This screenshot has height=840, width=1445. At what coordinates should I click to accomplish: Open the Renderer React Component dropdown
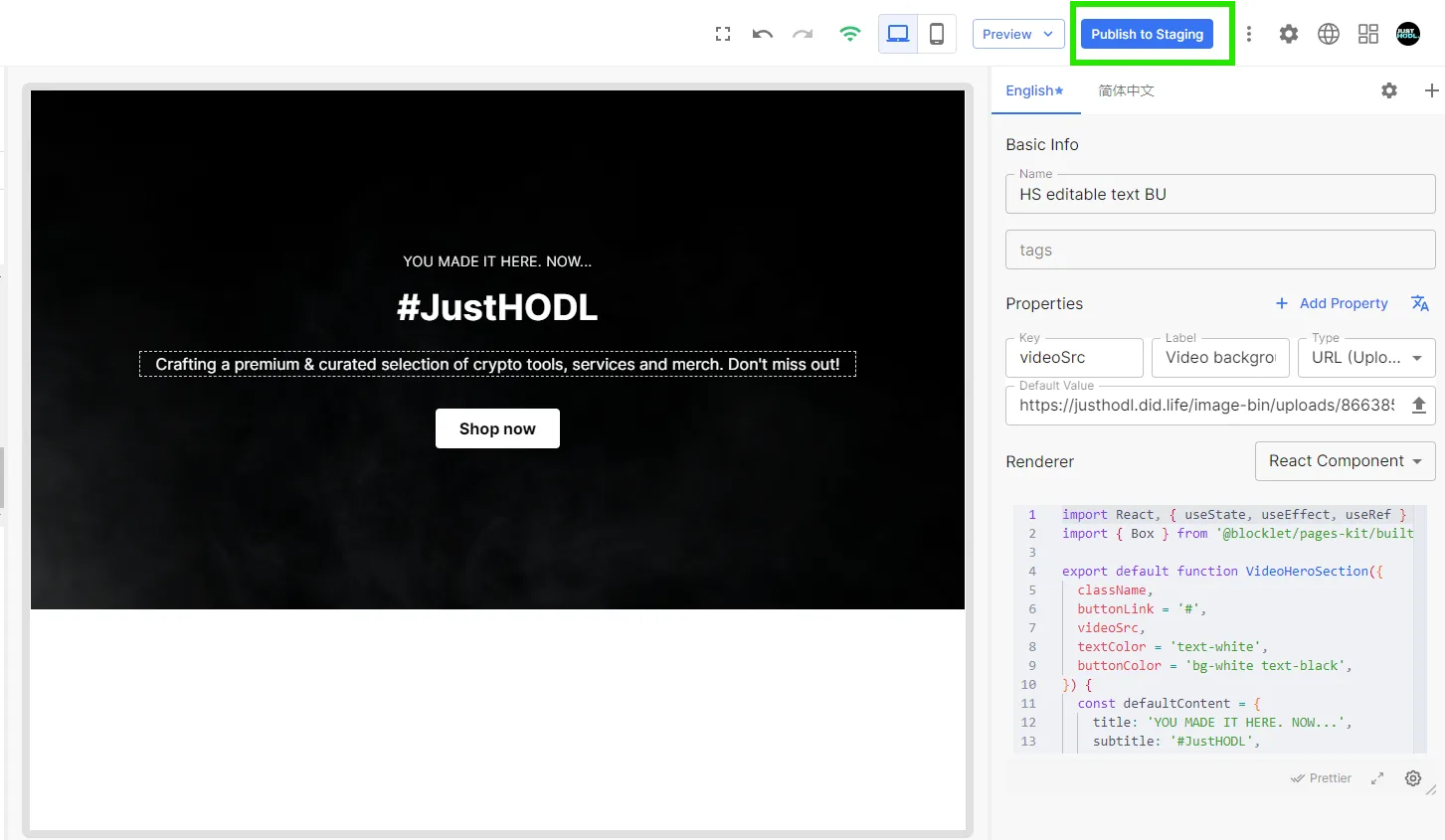[1345, 461]
